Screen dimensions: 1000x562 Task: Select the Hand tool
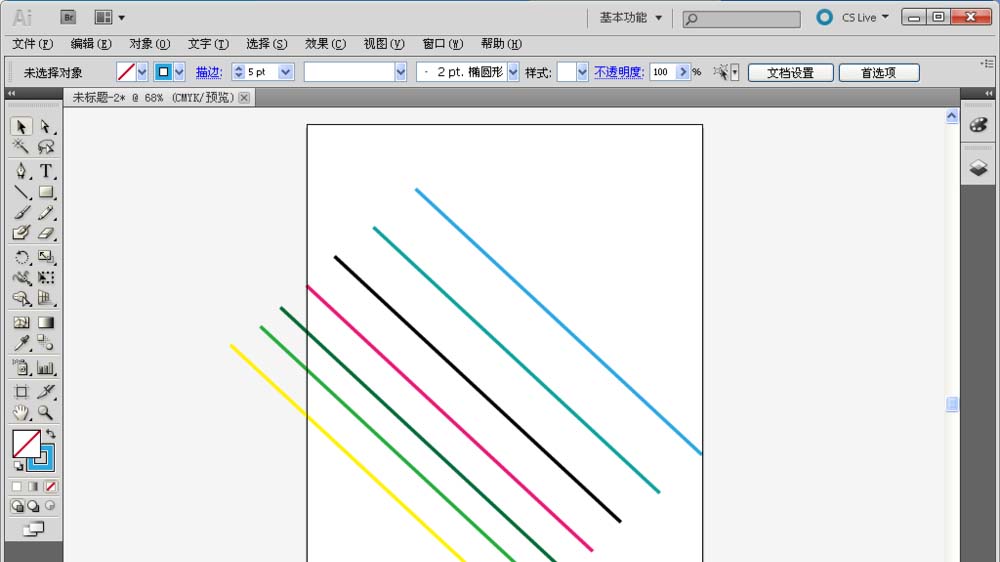tap(21, 413)
